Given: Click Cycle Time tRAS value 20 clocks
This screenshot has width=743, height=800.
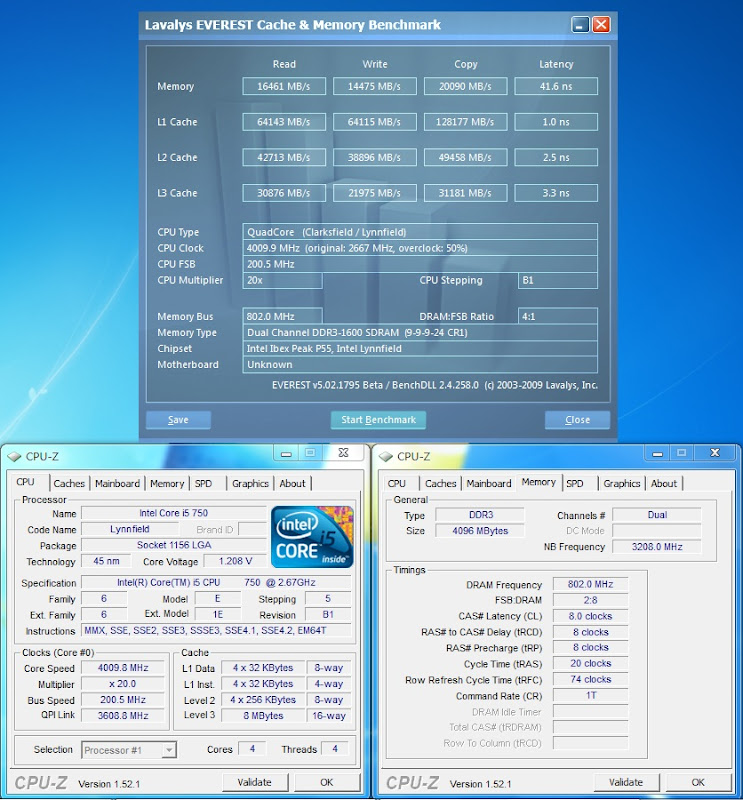Looking at the screenshot, I should [x=590, y=663].
